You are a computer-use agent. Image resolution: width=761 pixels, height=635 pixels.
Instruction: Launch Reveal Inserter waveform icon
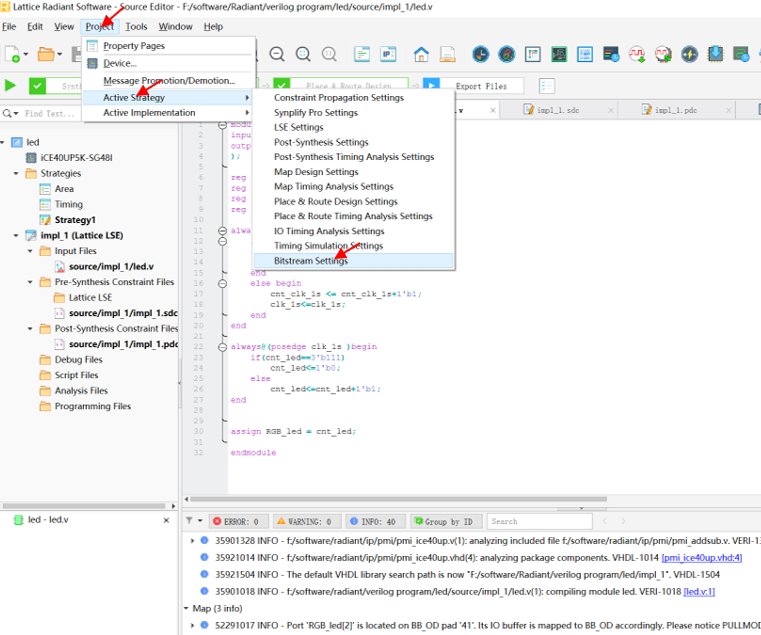tap(637, 54)
